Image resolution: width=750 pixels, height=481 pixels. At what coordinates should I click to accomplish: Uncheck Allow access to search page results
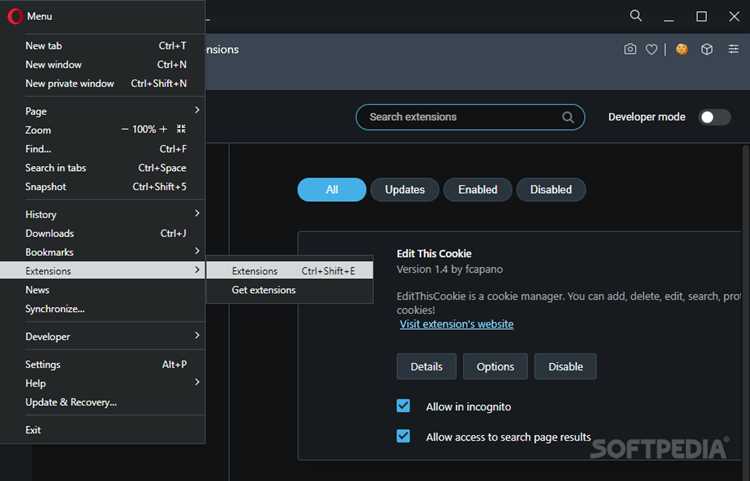coord(403,436)
